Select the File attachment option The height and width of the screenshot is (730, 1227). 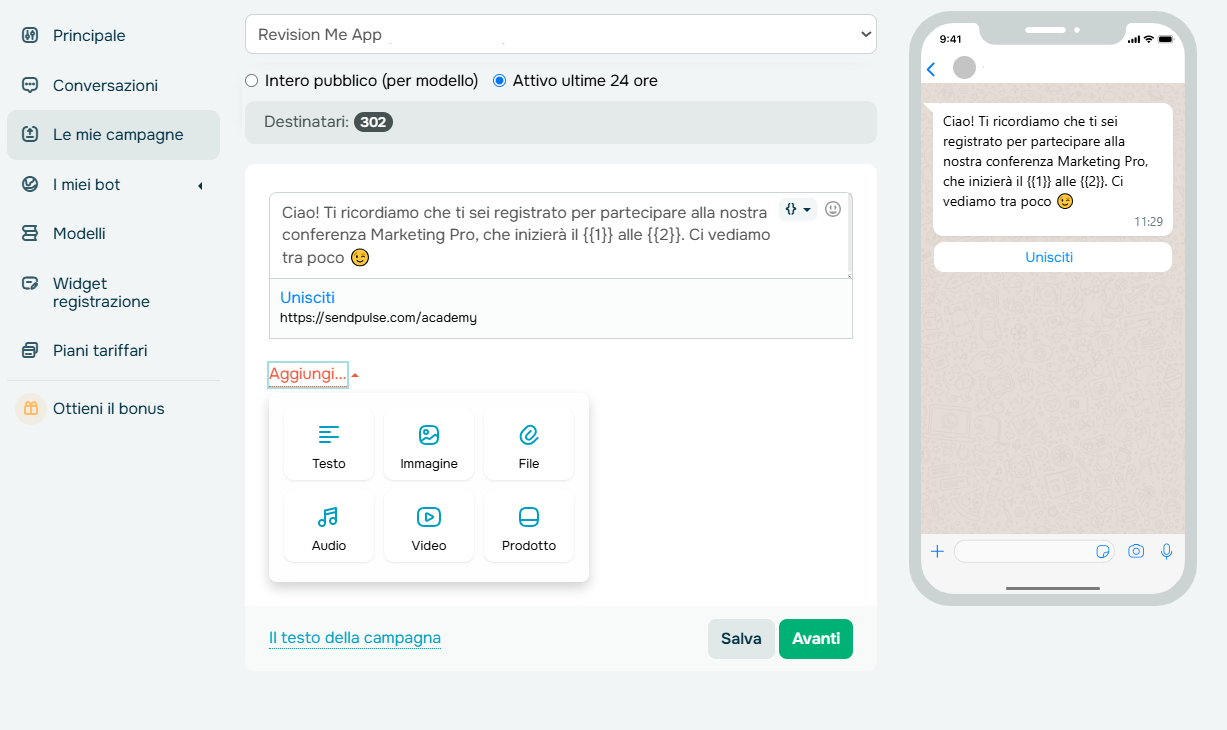(x=528, y=444)
